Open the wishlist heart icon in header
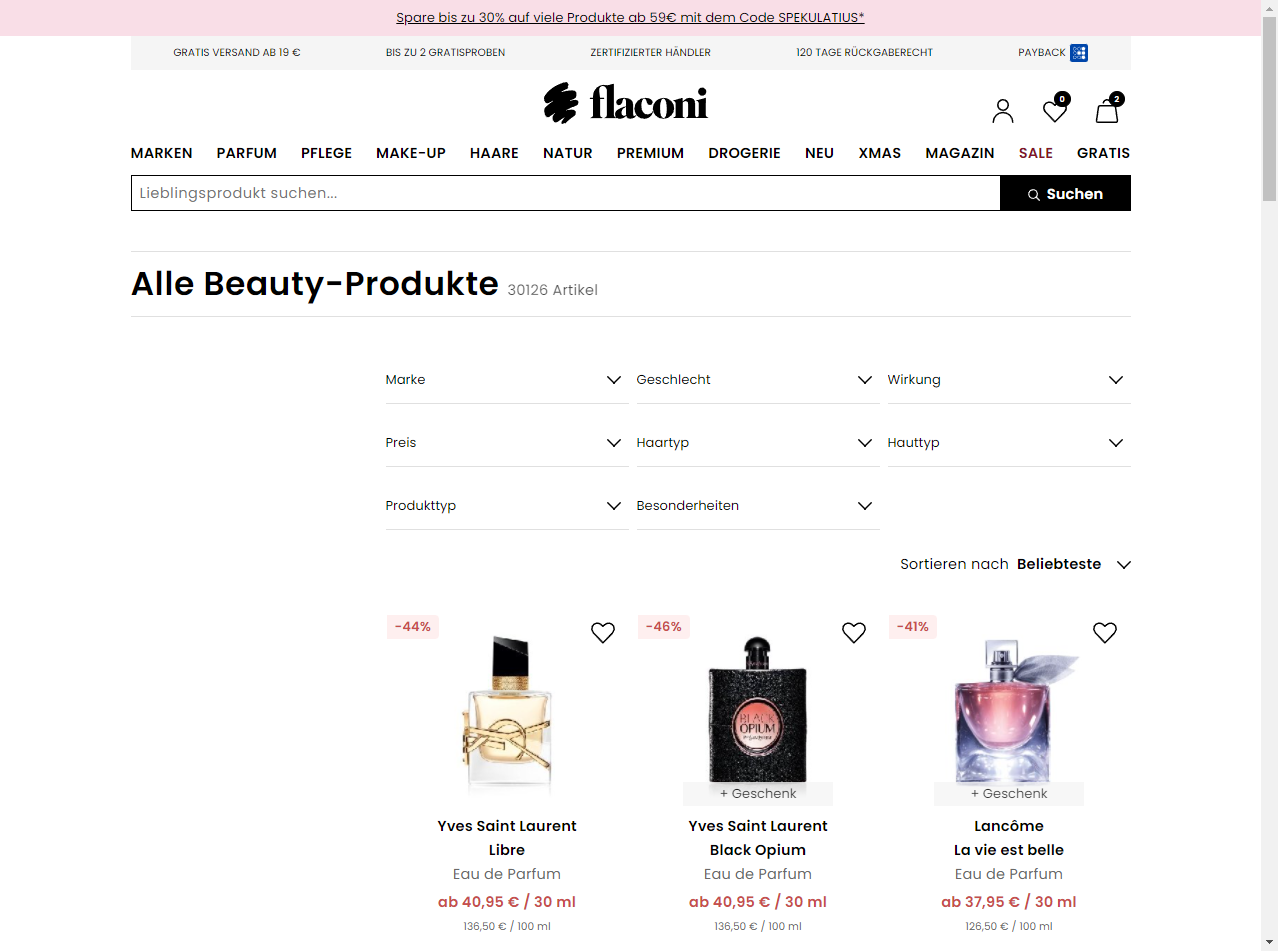1278x951 pixels. (x=1055, y=111)
